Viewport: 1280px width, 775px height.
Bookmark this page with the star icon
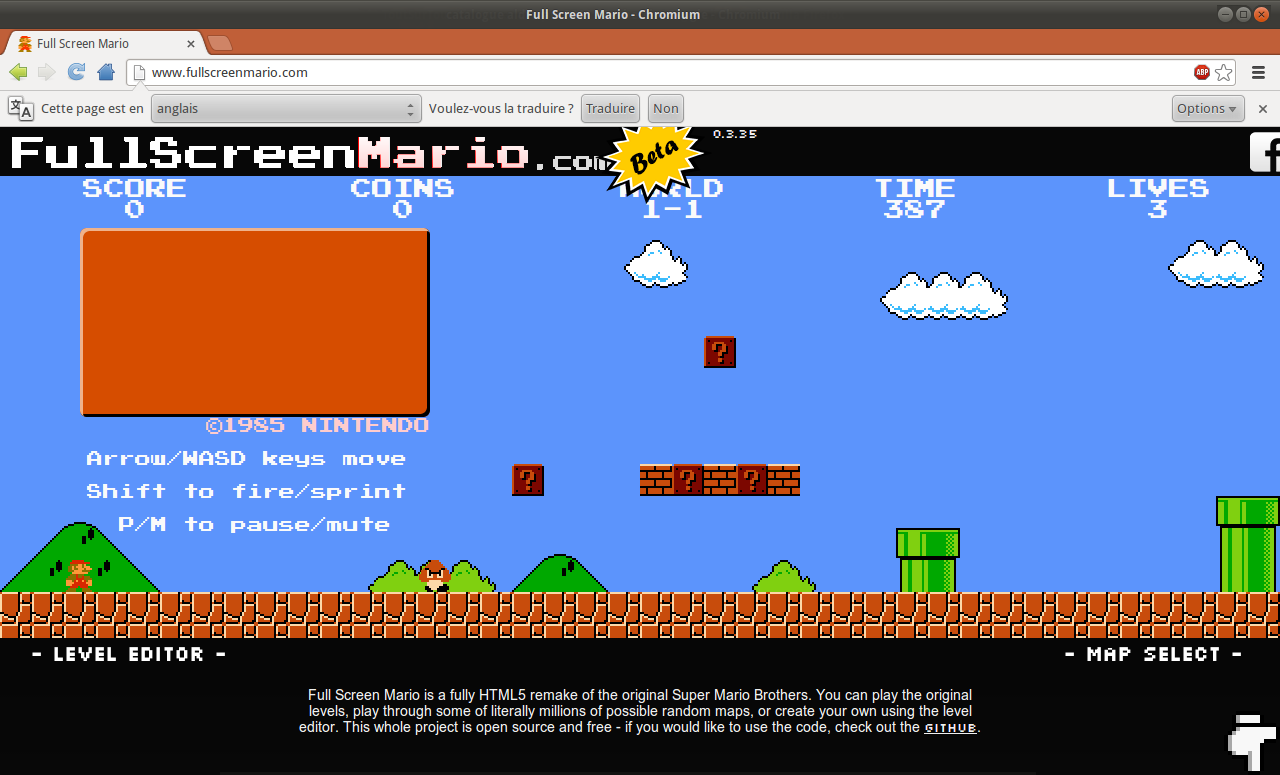[x=1224, y=72]
